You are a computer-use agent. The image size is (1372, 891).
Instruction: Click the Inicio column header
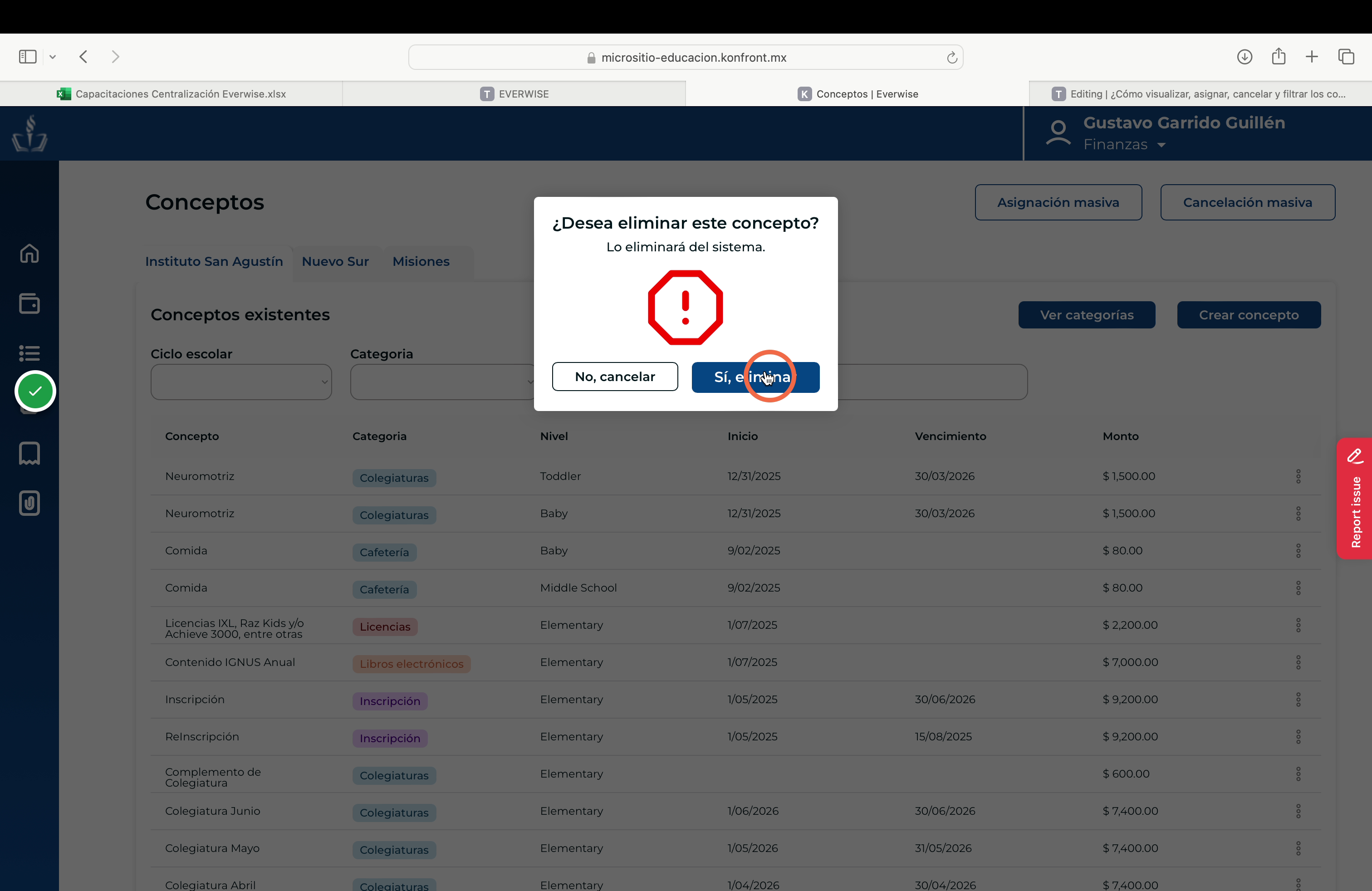pyautogui.click(x=743, y=436)
